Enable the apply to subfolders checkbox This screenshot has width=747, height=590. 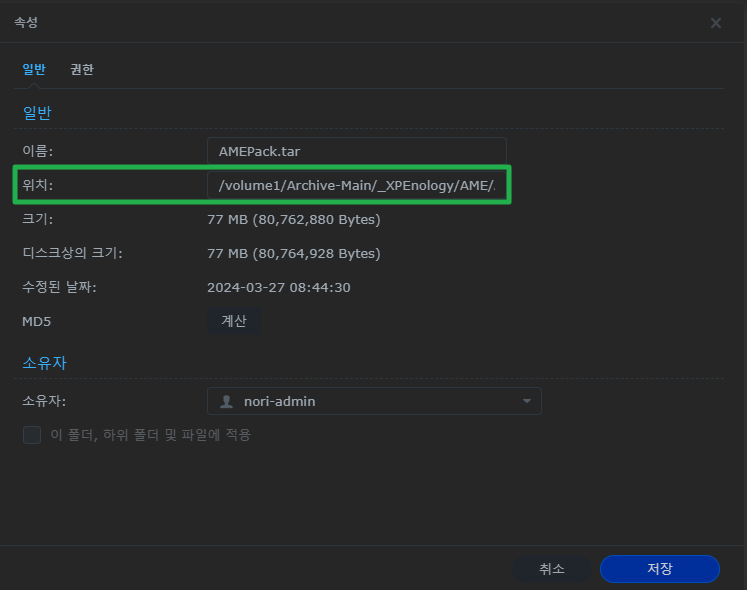point(32,435)
